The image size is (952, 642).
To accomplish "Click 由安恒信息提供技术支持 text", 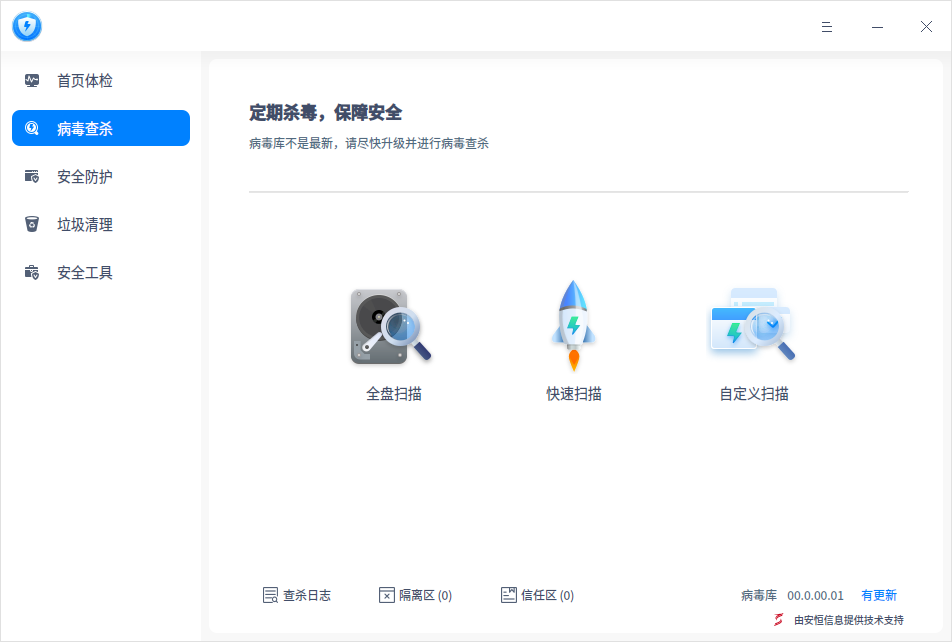I will [849, 620].
